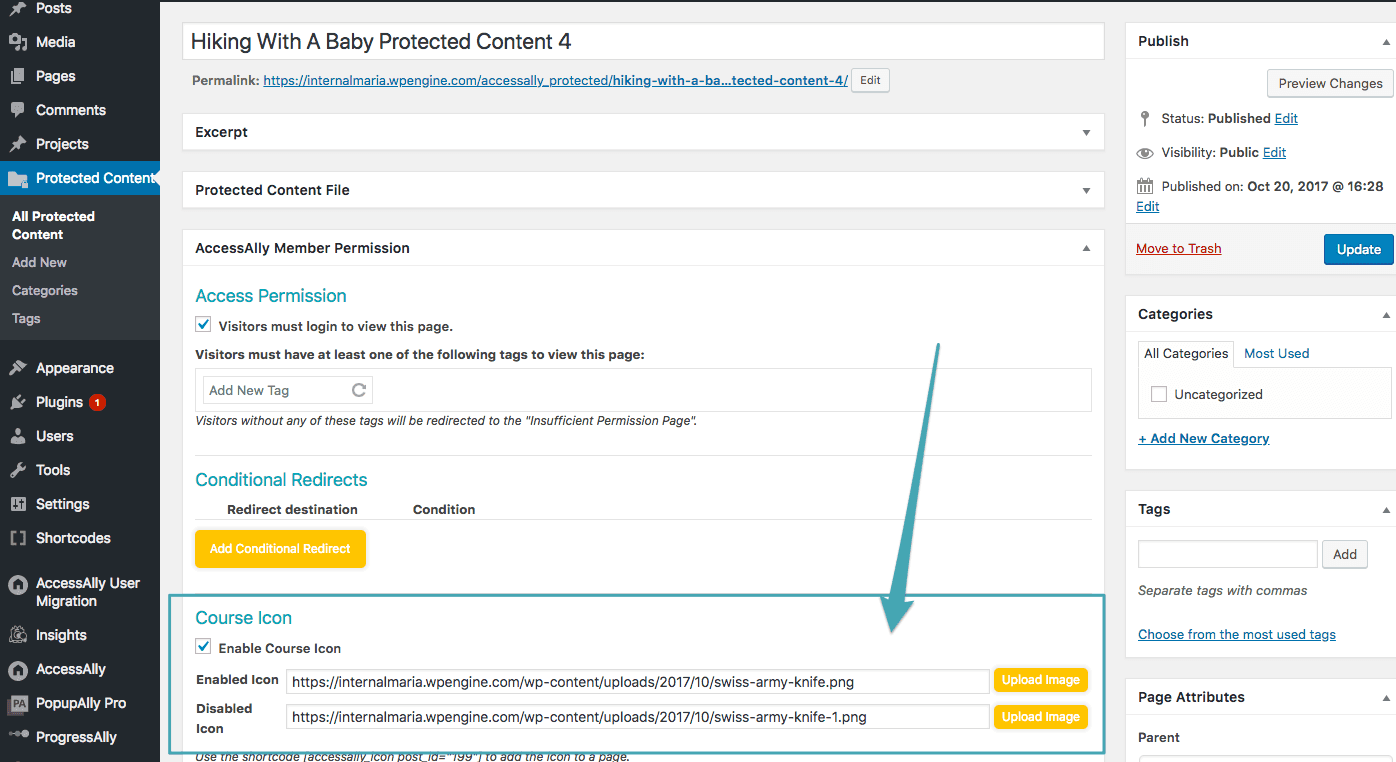Click the Move to Trash link
This screenshot has width=1396, height=762.
point(1178,248)
